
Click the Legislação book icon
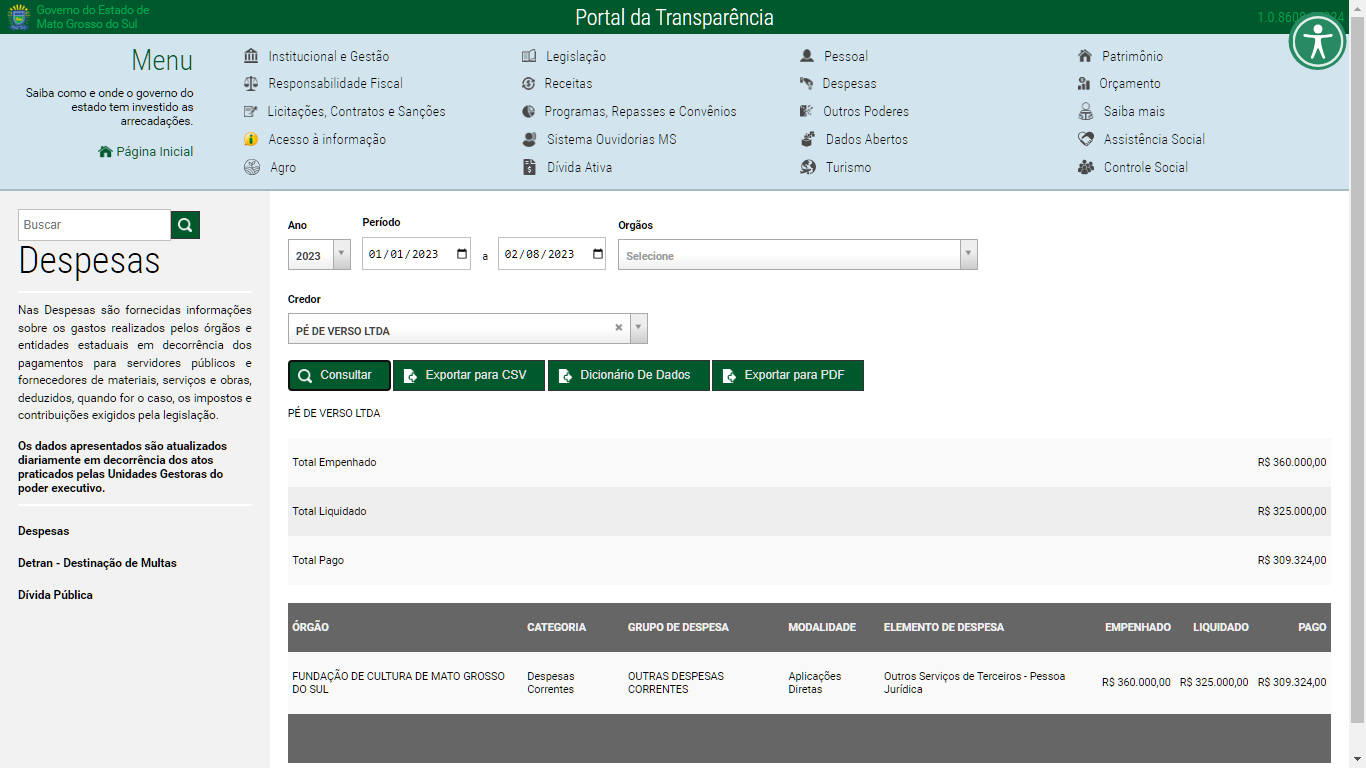pos(530,56)
